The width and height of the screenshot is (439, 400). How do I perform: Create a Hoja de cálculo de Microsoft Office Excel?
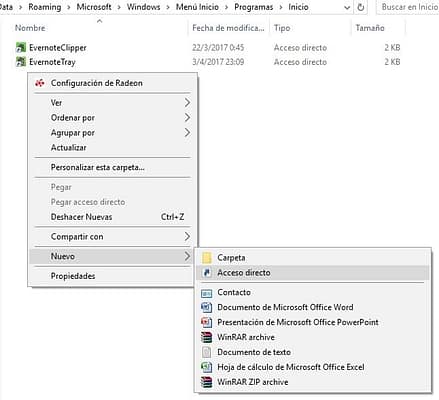point(313,367)
